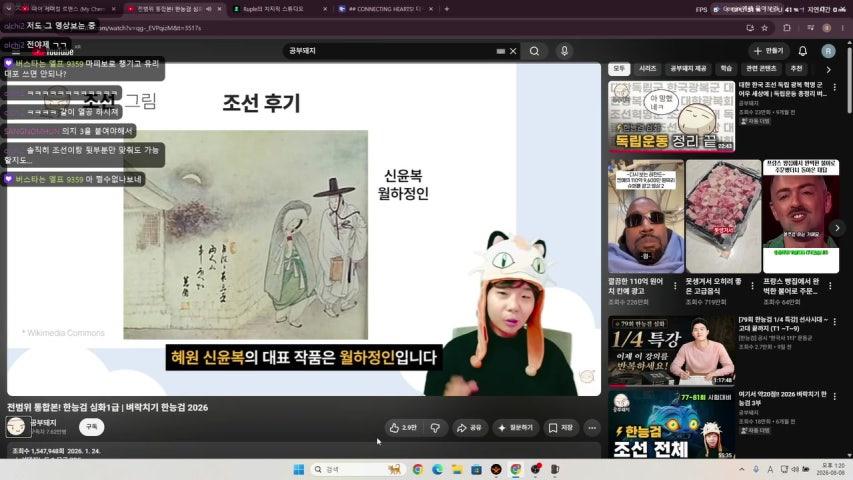Open the account avatar menu
Viewport: 853px width, 480px height.
point(828,51)
